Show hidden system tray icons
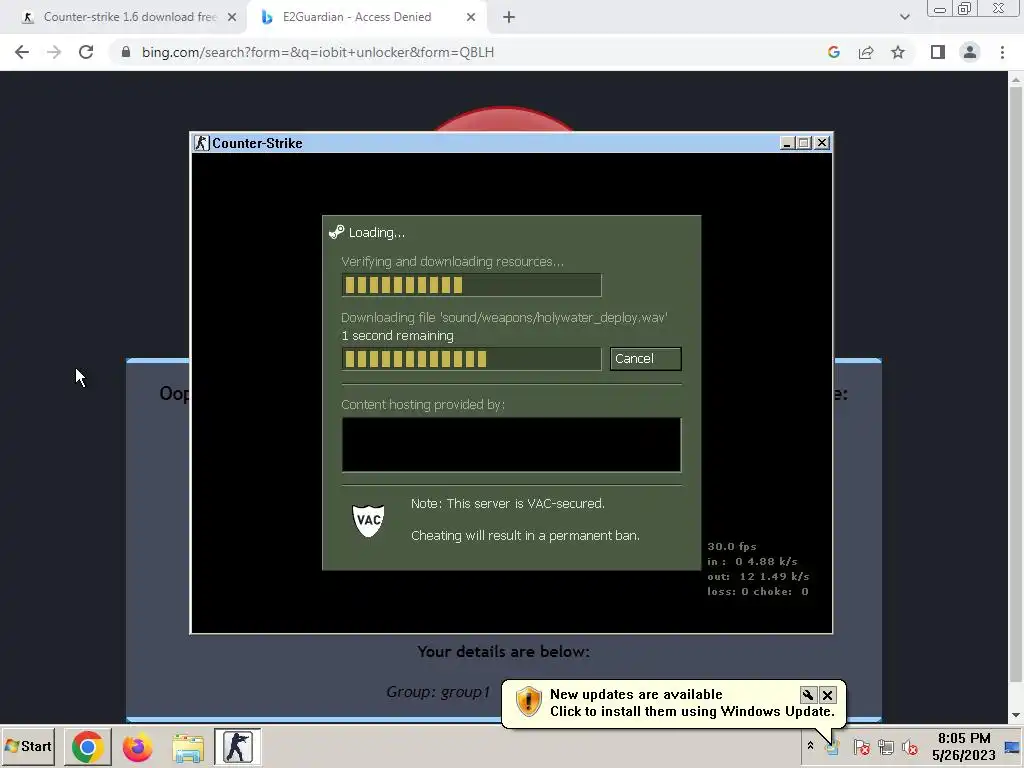Screen dimensions: 1024x768 click(x=810, y=746)
